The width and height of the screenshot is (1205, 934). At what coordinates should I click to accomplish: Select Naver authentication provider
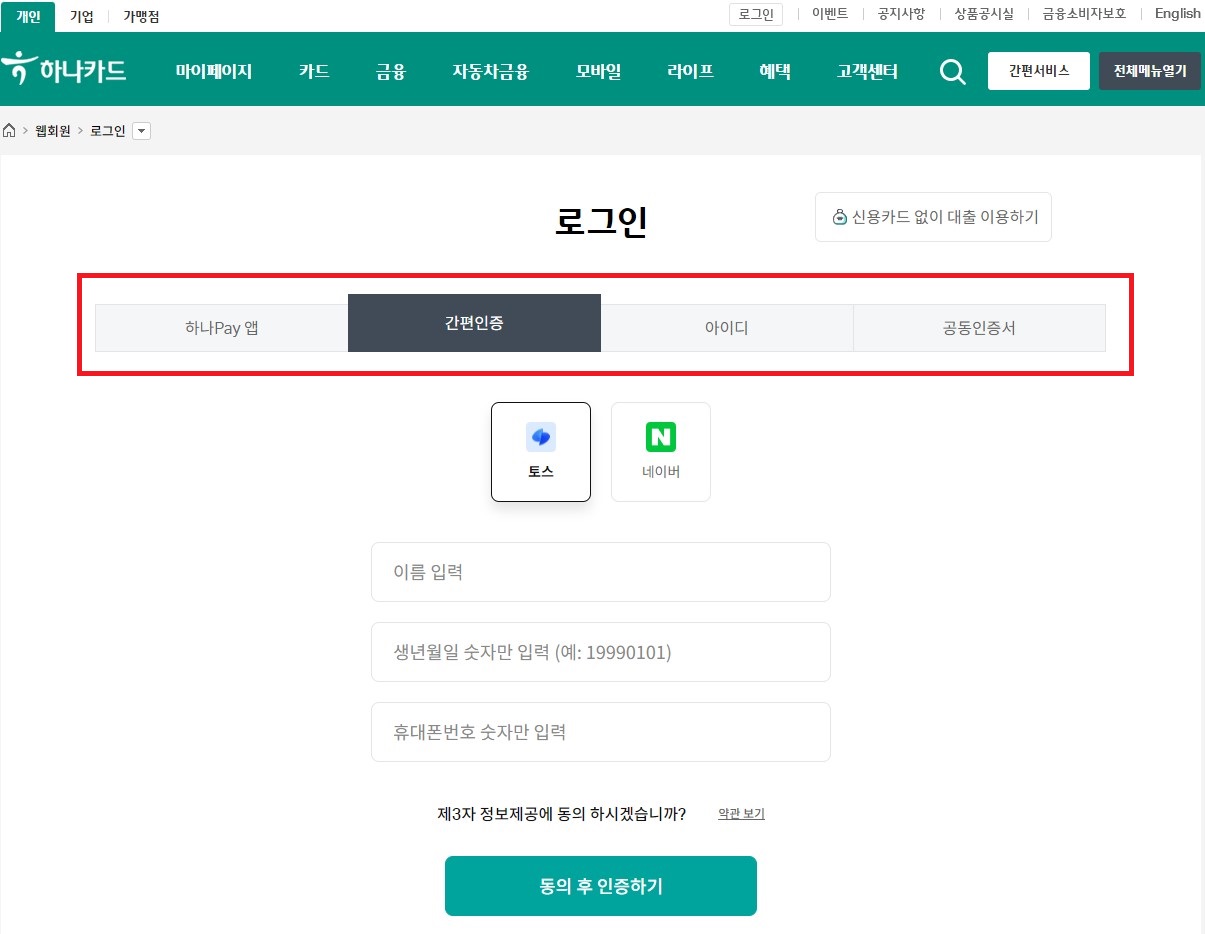[x=660, y=451]
